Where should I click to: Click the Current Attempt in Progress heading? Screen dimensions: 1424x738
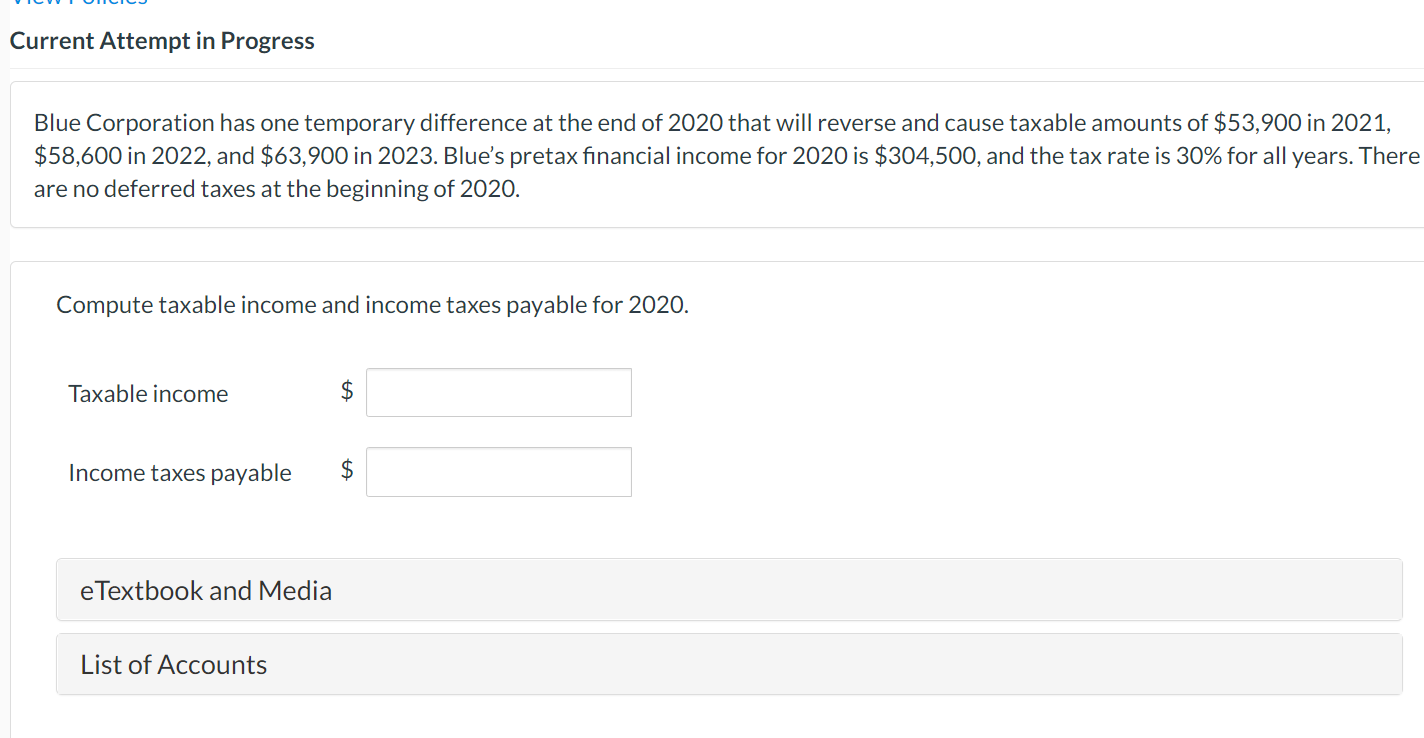coord(162,40)
